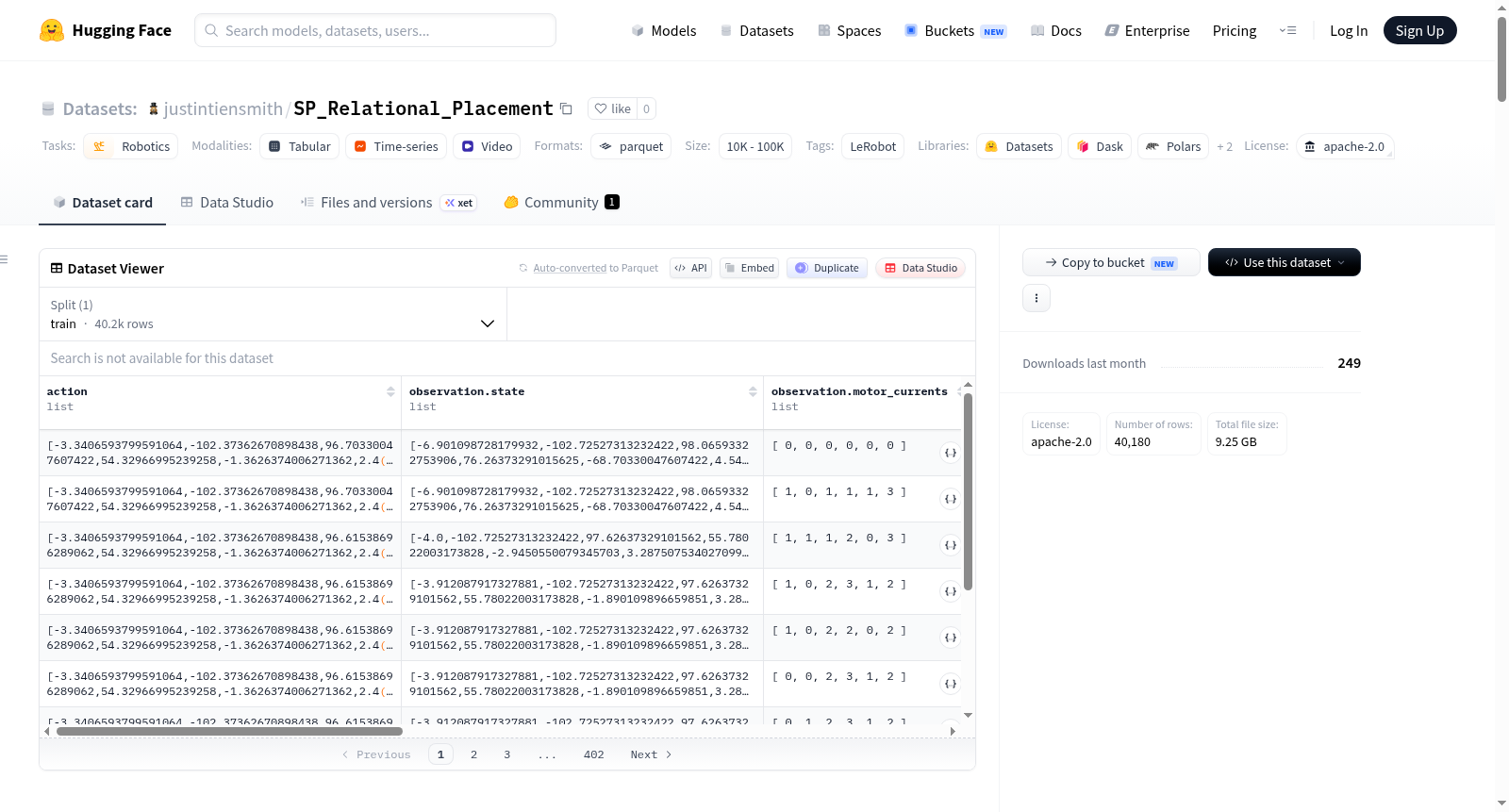
Task: Open the Community tab
Action: click(x=561, y=203)
